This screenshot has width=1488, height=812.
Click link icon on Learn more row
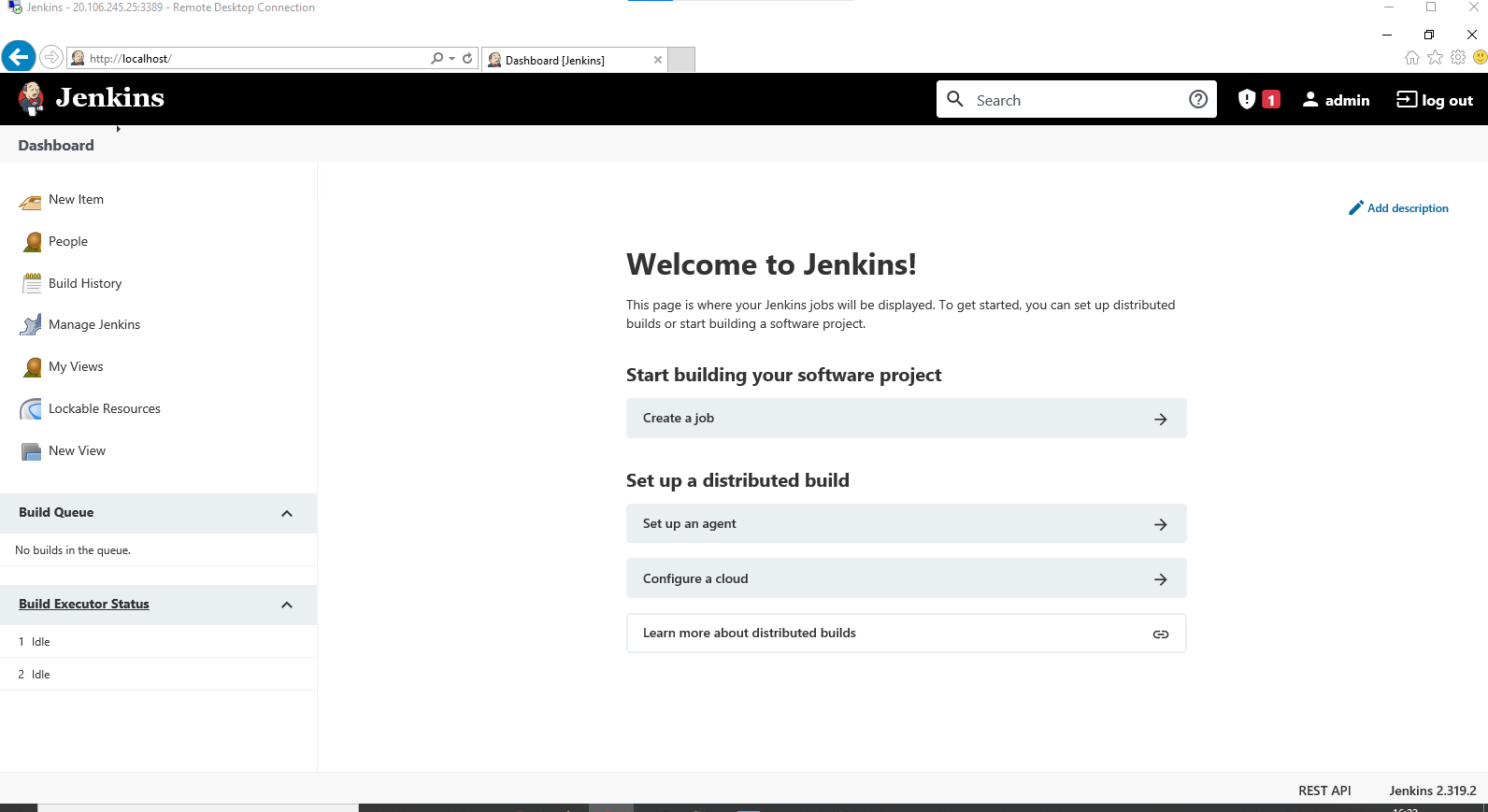pyautogui.click(x=1161, y=634)
